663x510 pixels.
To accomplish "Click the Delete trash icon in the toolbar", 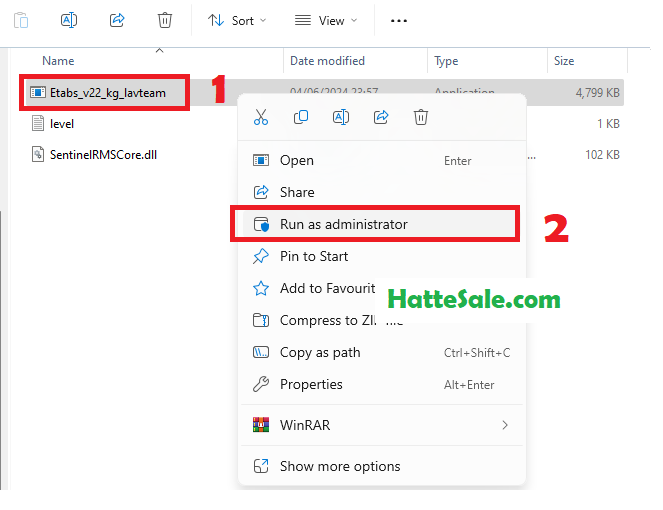I will click(164, 20).
